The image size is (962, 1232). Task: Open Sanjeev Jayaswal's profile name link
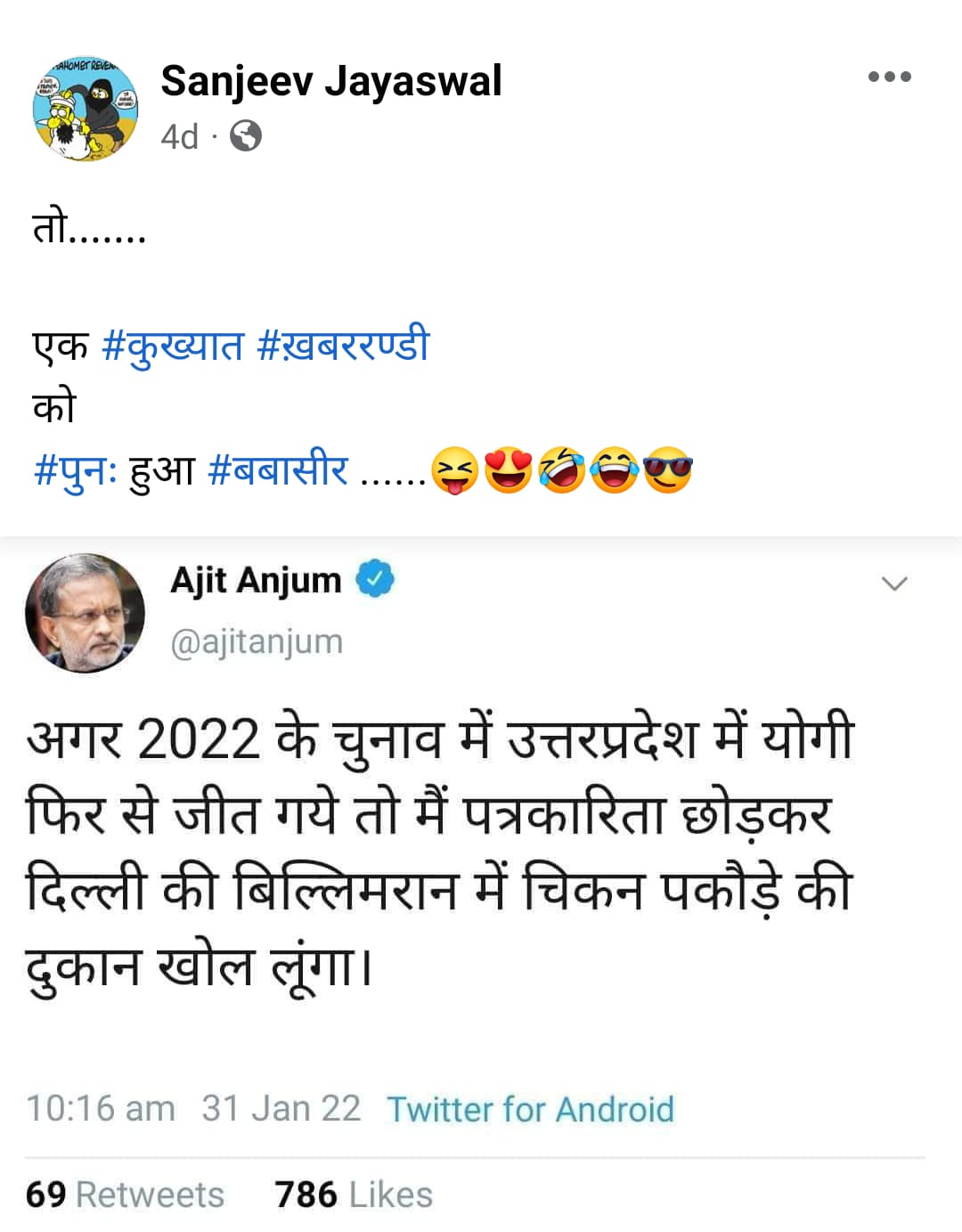(x=331, y=81)
